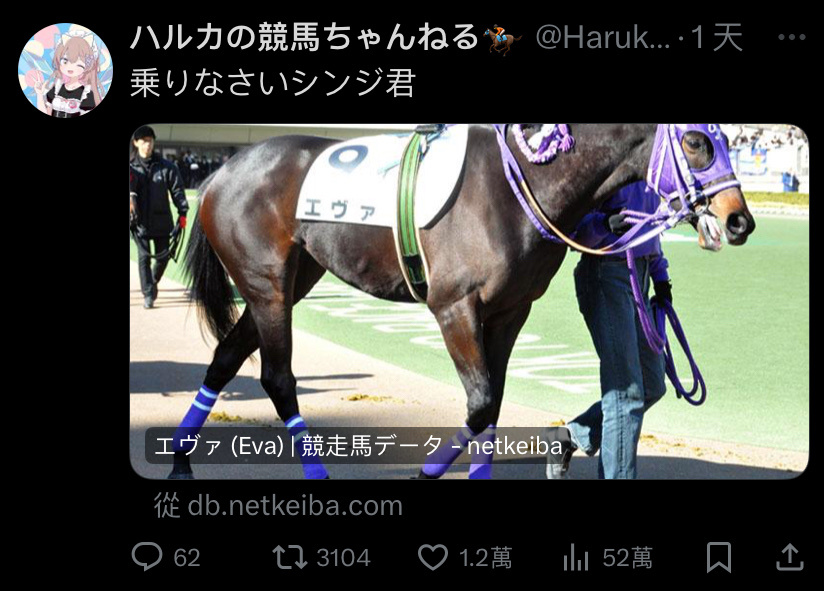The width and height of the screenshot is (824, 591).
Task: Open the share upload icon
Action: [790, 557]
